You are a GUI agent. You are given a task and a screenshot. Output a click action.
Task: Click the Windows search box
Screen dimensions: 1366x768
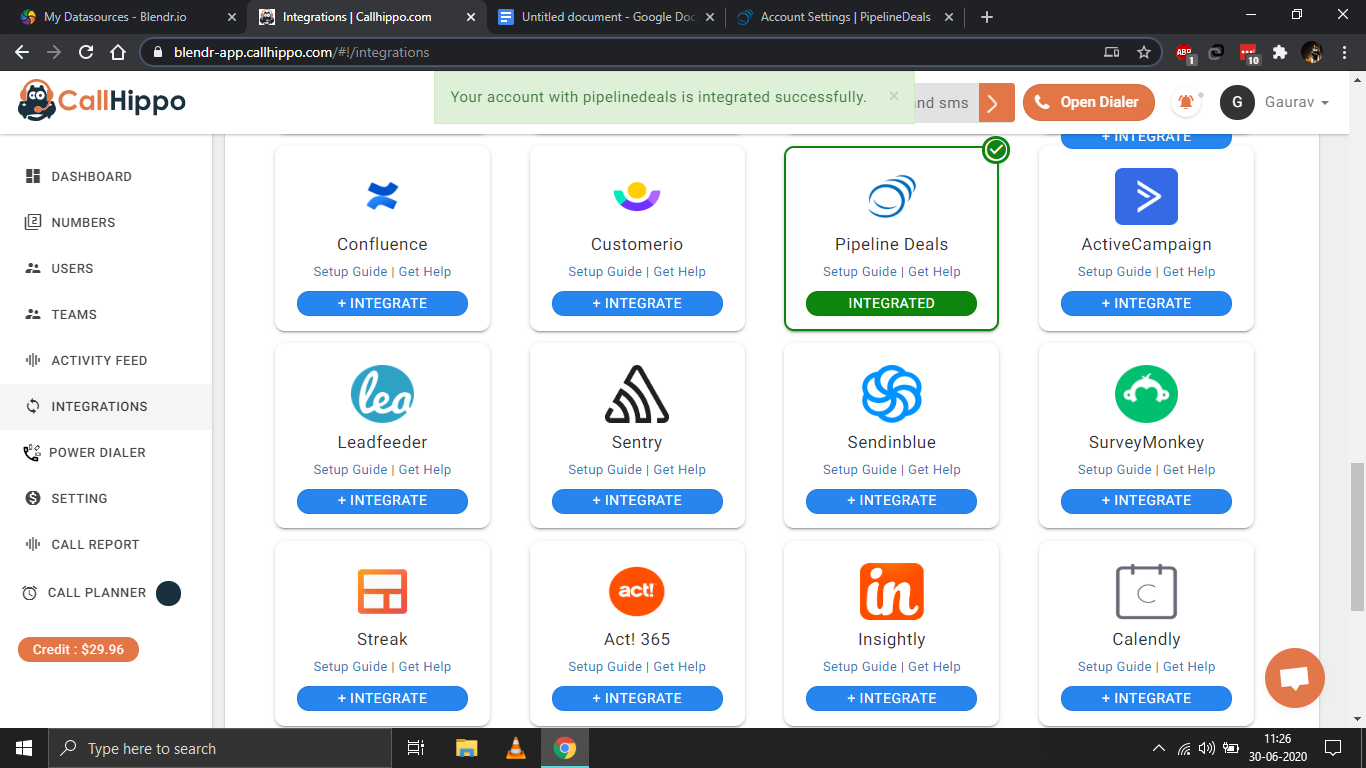[x=219, y=748]
